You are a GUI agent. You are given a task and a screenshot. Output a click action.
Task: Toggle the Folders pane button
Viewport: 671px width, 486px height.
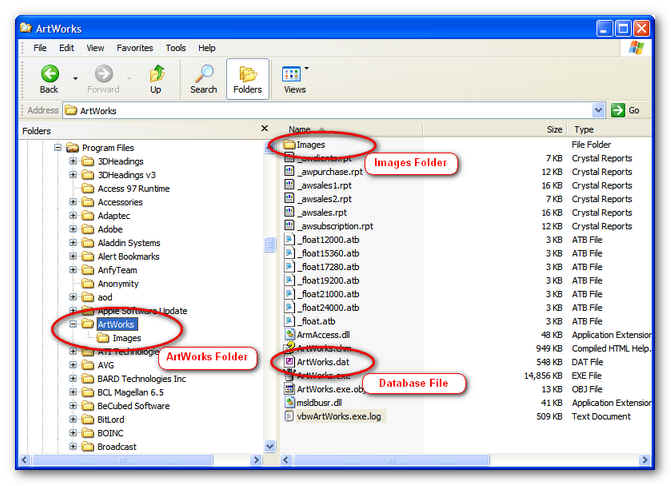click(247, 79)
